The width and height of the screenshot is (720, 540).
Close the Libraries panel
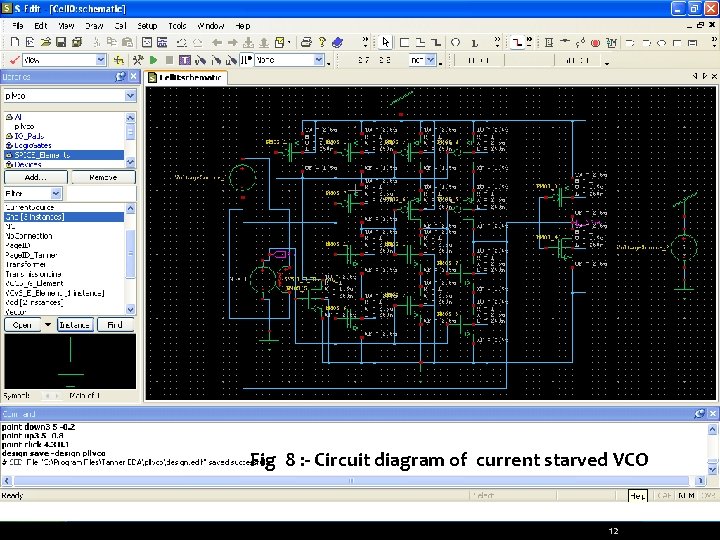[x=134, y=77]
